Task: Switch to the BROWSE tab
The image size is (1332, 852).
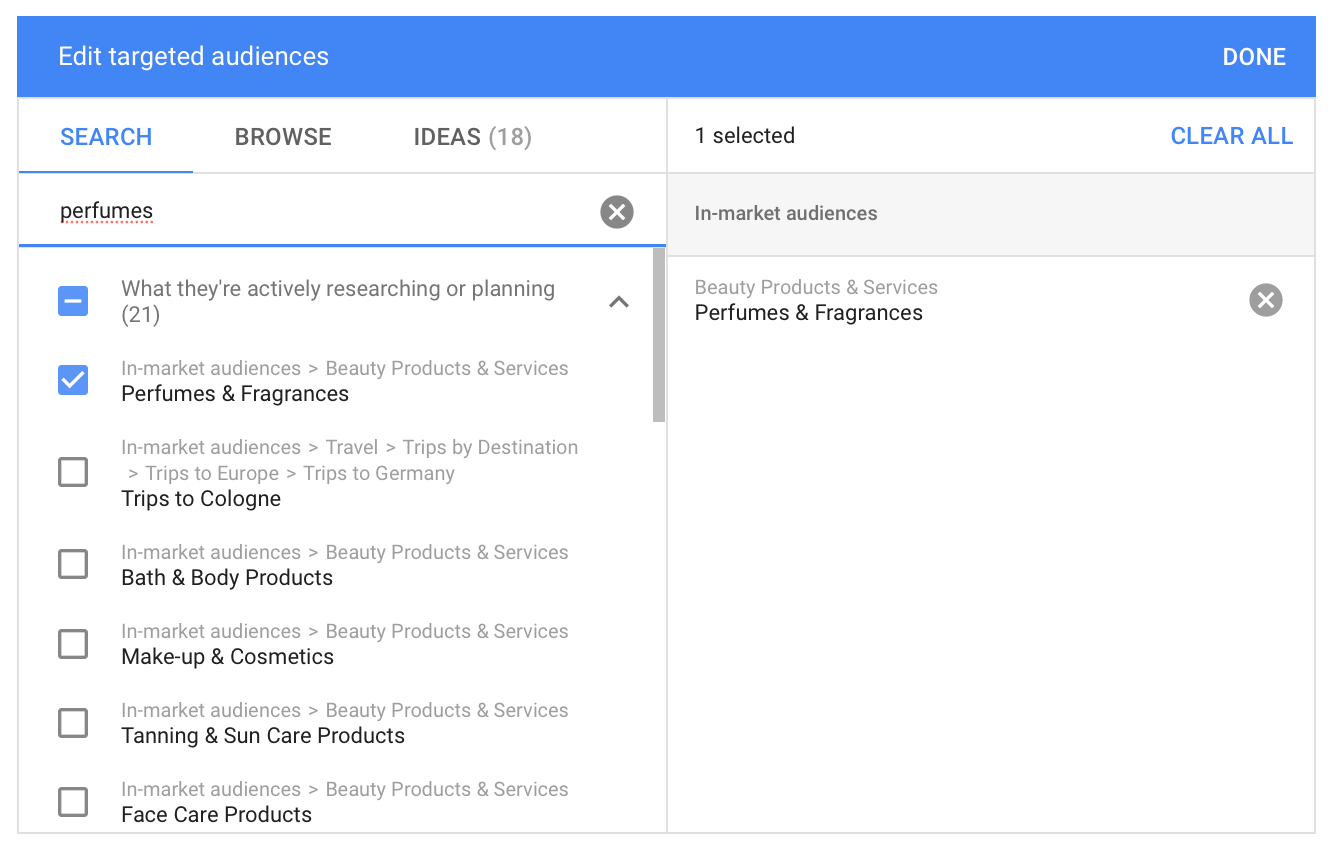Action: (283, 137)
